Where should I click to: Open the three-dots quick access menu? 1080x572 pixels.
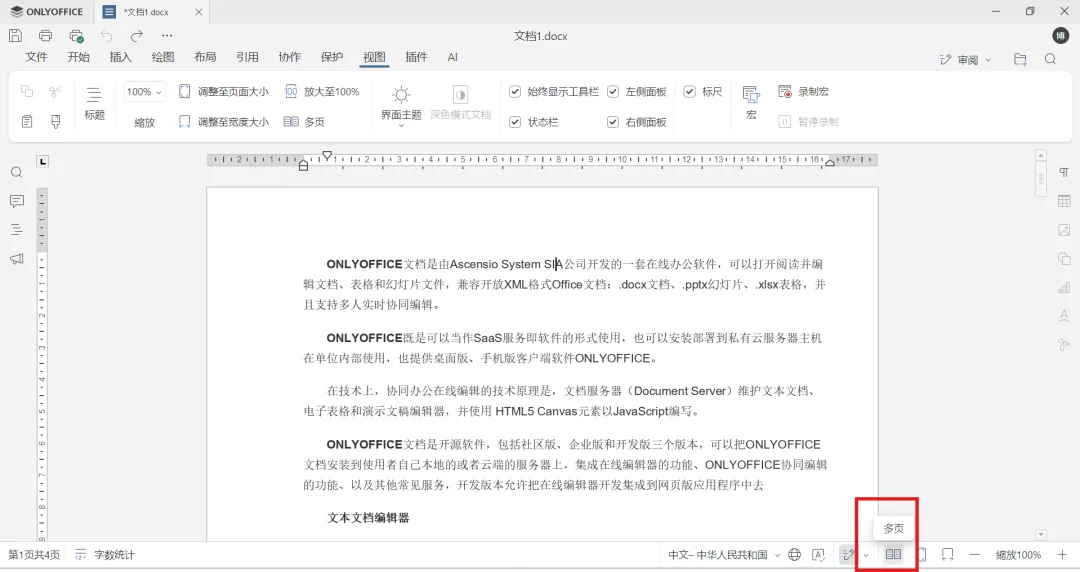coord(167,36)
